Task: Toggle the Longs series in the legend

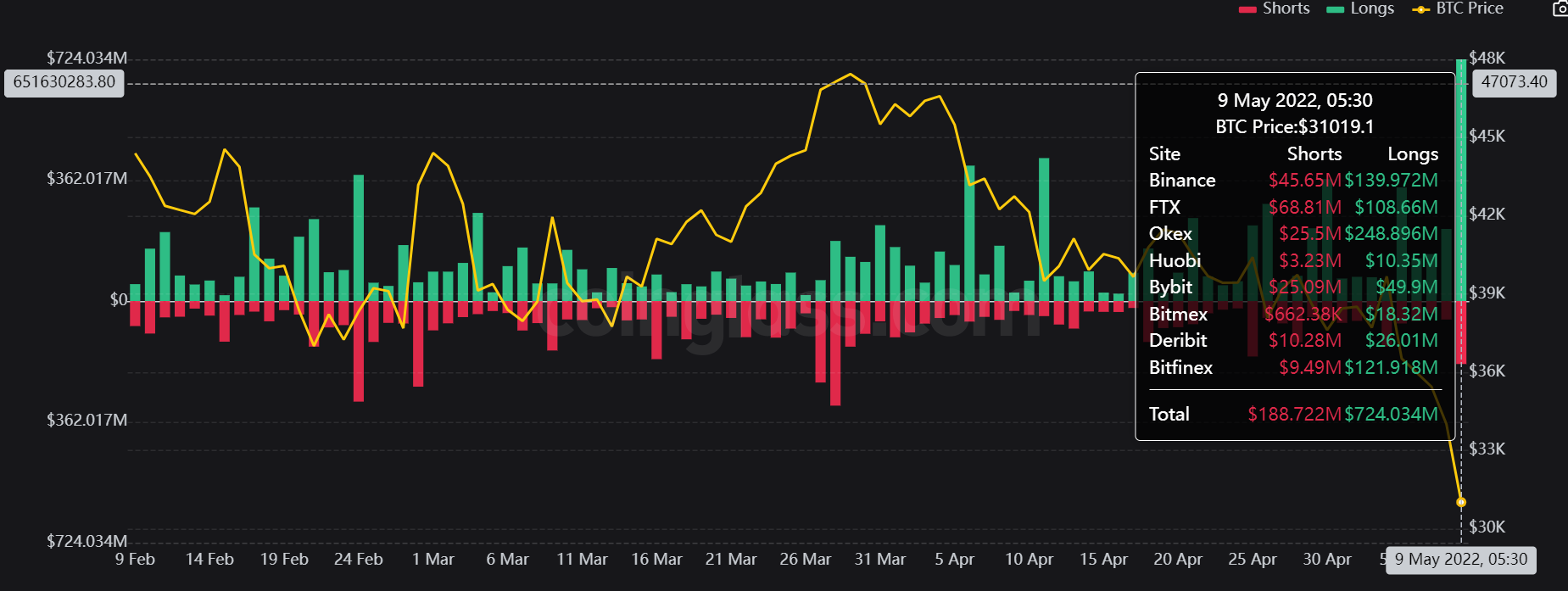Action: [1360, 8]
